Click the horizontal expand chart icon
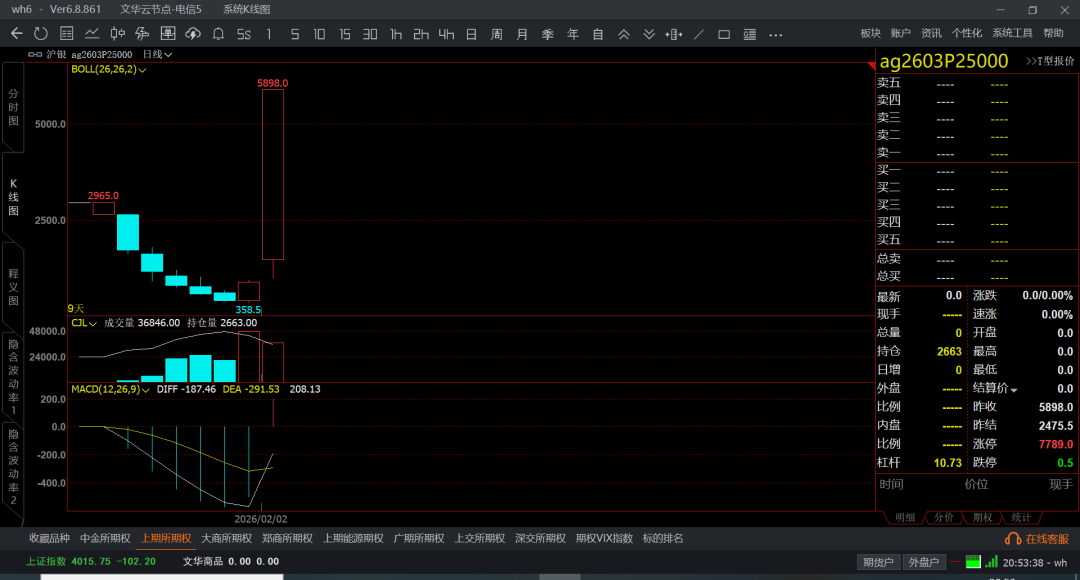Screen dimensions: 1080x580 [674, 34]
